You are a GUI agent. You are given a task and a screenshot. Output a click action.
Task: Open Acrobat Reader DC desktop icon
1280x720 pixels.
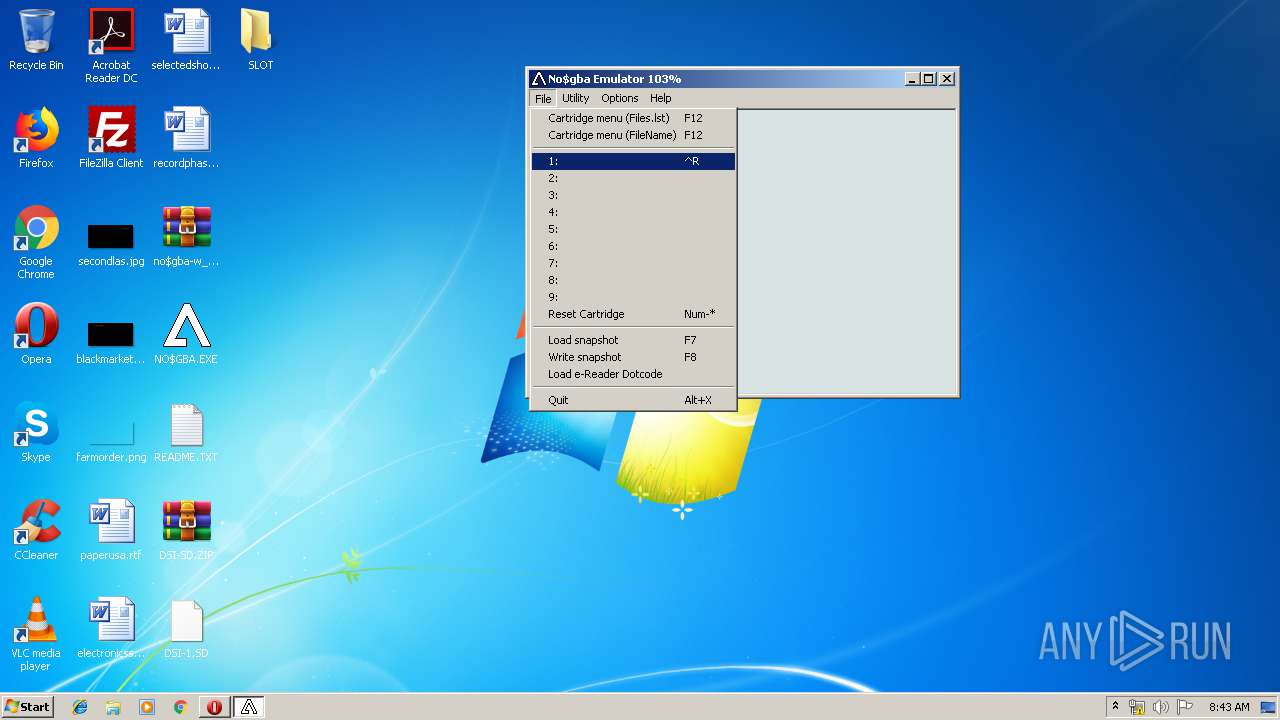(111, 46)
